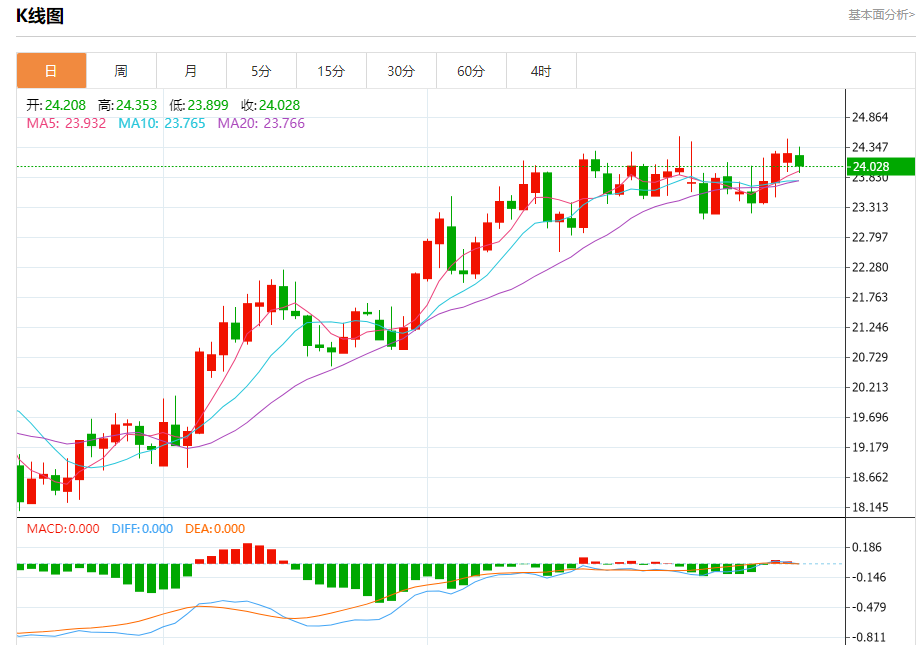Click the 20.729 price axis label

click(x=870, y=357)
